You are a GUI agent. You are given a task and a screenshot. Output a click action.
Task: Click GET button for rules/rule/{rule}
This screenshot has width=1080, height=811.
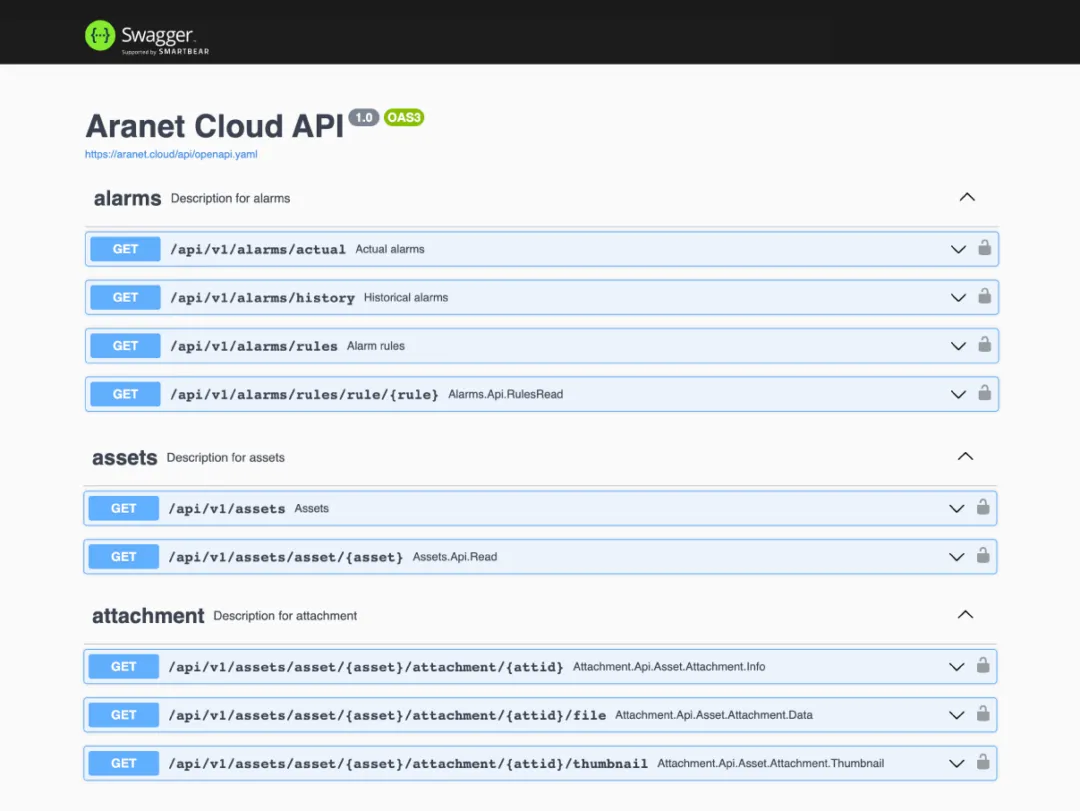[x=125, y=394]
